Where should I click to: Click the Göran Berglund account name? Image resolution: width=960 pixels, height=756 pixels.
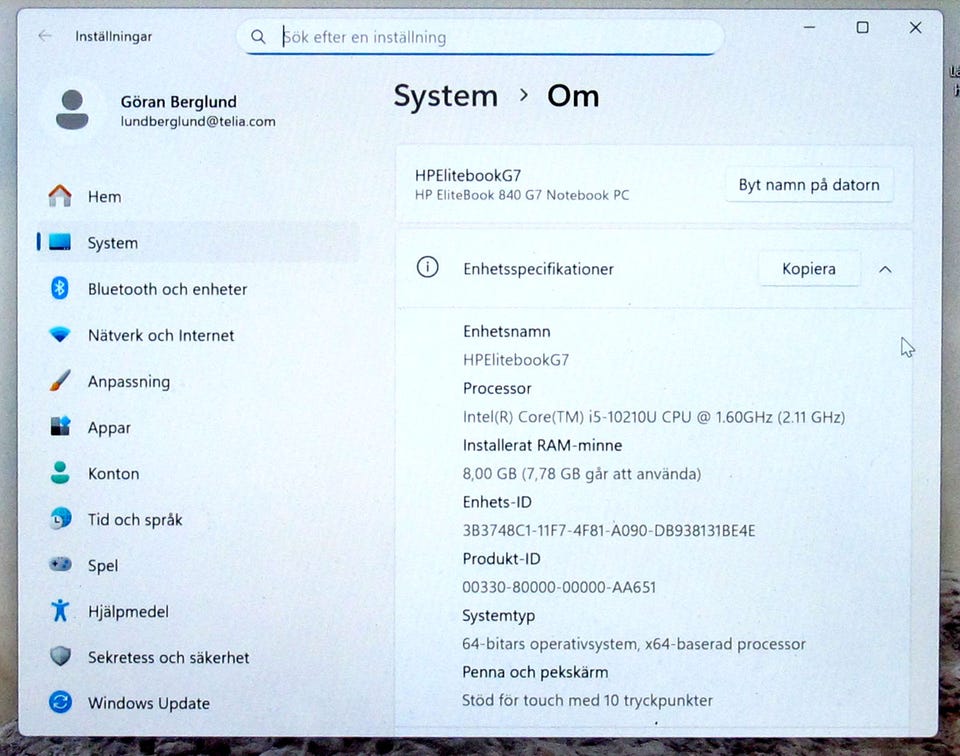point(178,102)
